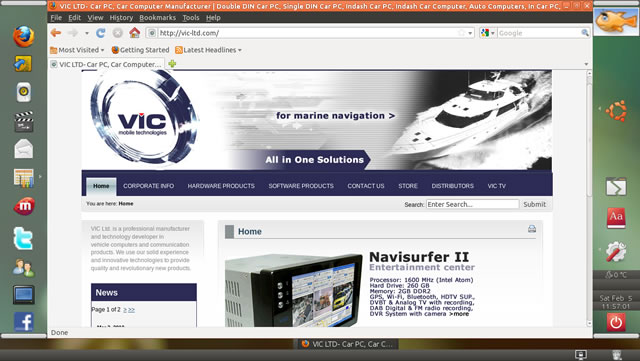This screenshot has width=640, height=361.
Task: Reload the page with the refresh icon
Action: [100, 33]
